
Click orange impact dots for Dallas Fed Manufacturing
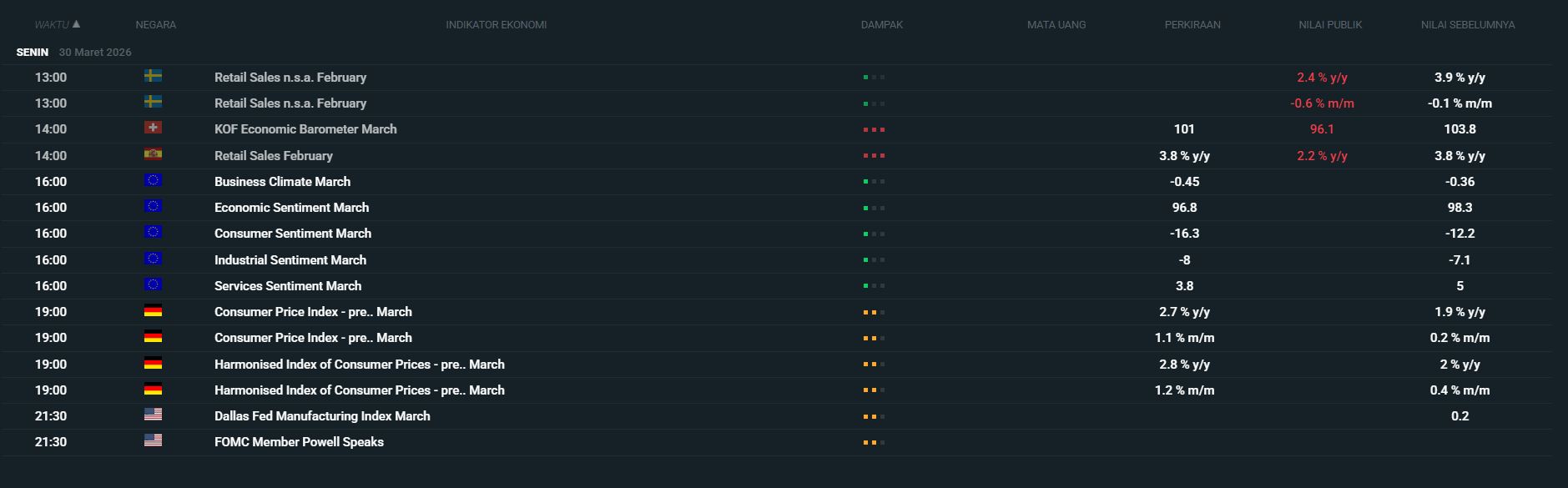[874, 416]
